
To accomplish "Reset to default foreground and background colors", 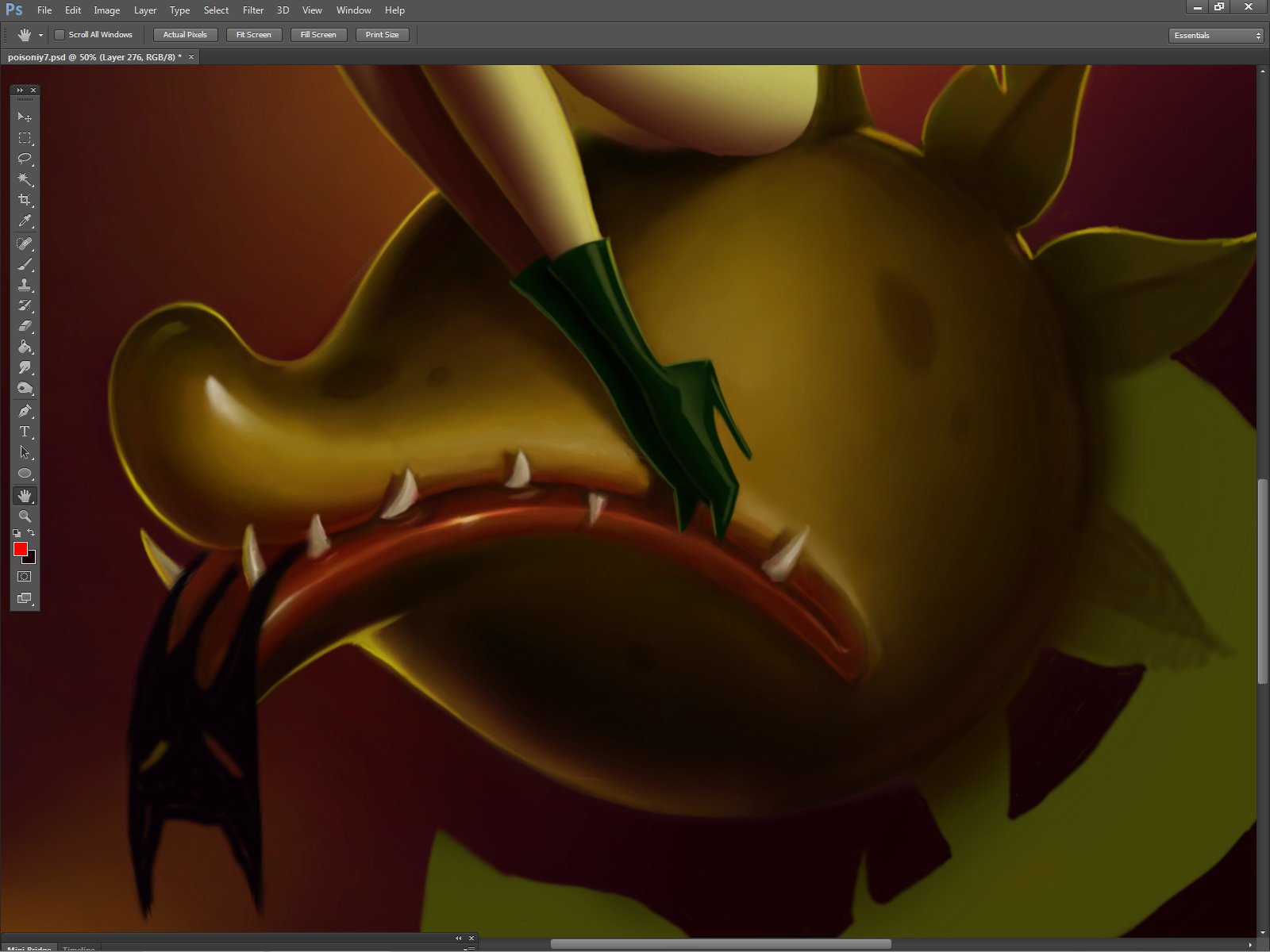I will coord(17,533).
